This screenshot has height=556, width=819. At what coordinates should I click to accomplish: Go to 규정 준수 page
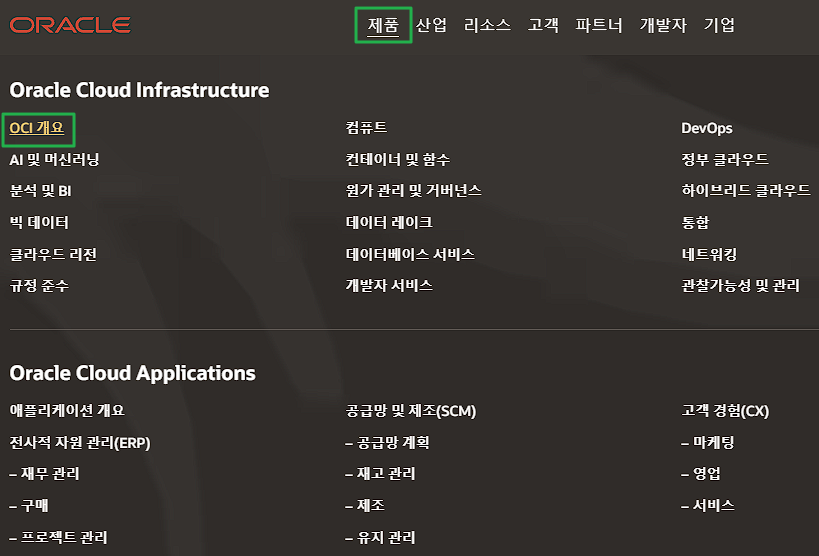click(39, 285)
